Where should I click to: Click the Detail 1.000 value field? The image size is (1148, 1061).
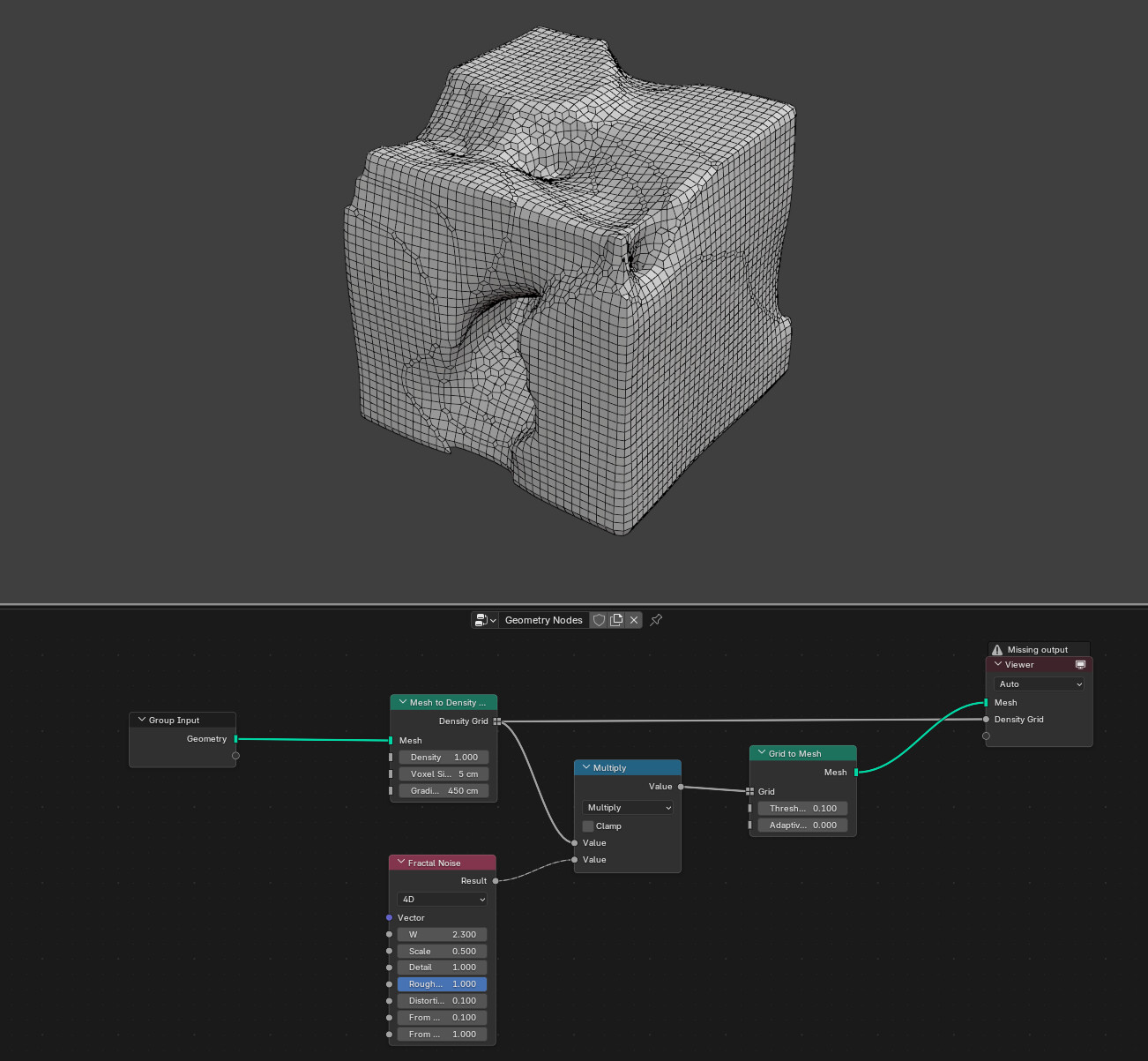click(442, 968)
